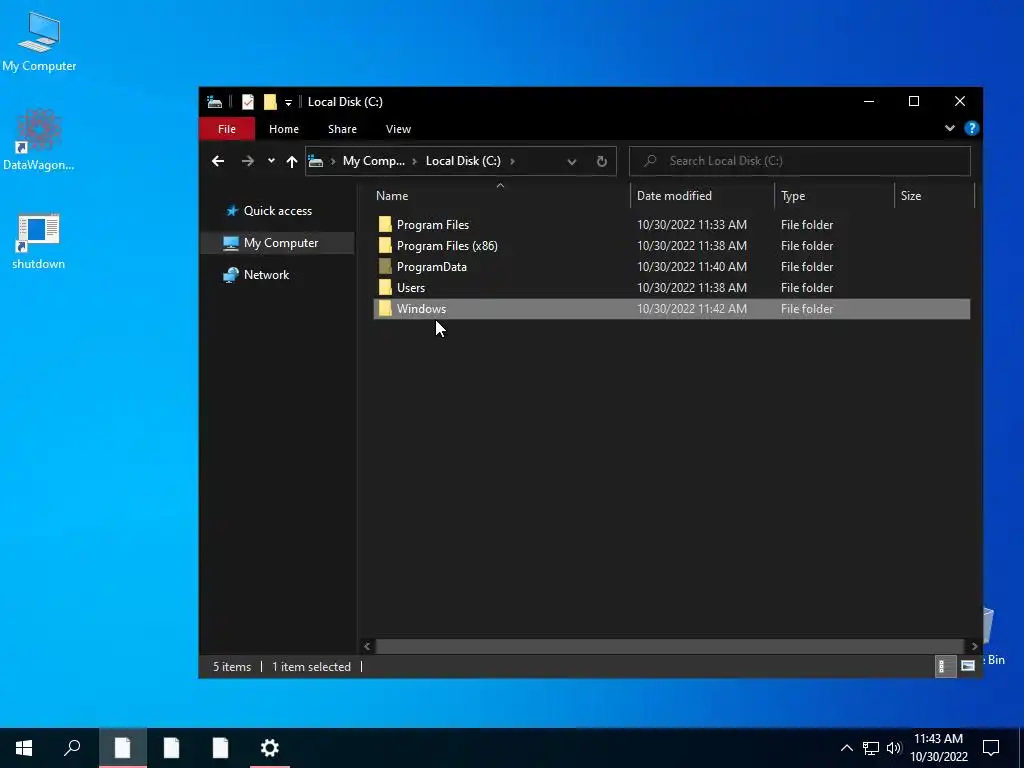Open the taskbar clock and date
Viewport: 1024px width, 768px height.
pos(938,748)
